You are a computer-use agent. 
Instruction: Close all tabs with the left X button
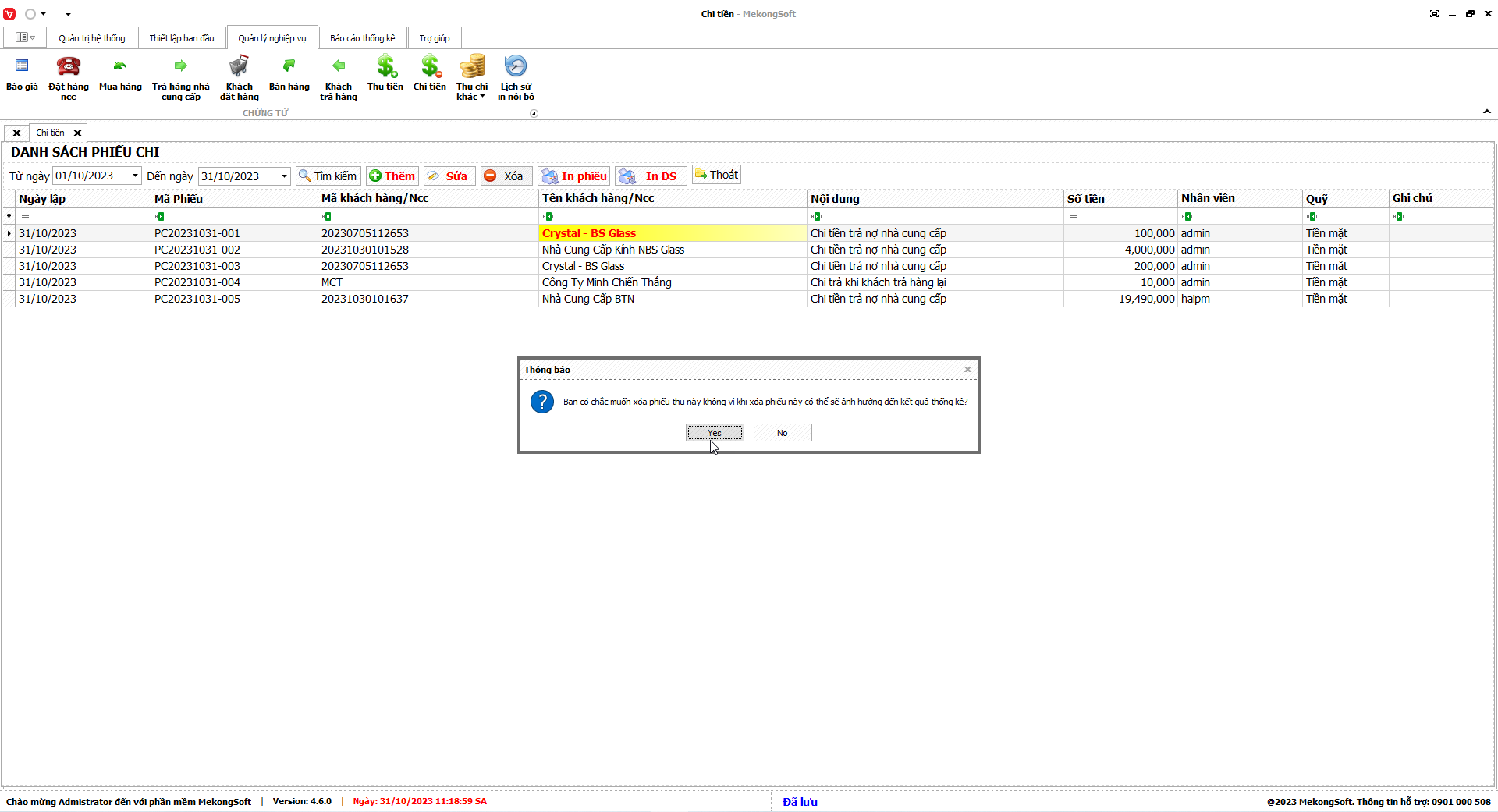coord(16,133)
